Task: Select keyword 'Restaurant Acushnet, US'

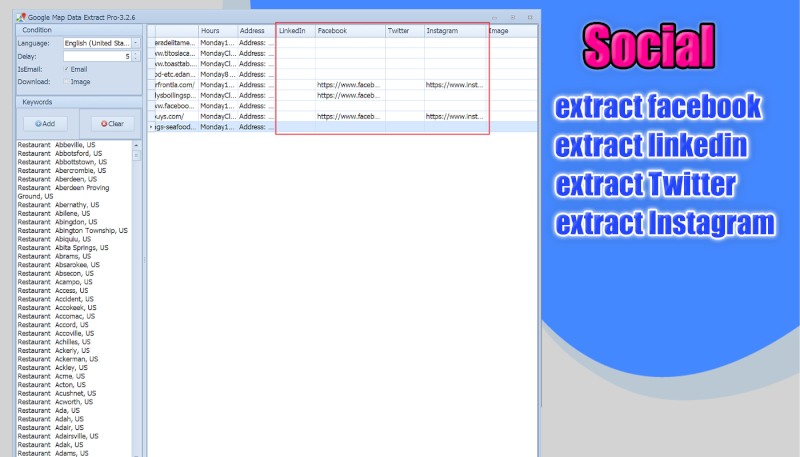Action: tap(57, 394)
